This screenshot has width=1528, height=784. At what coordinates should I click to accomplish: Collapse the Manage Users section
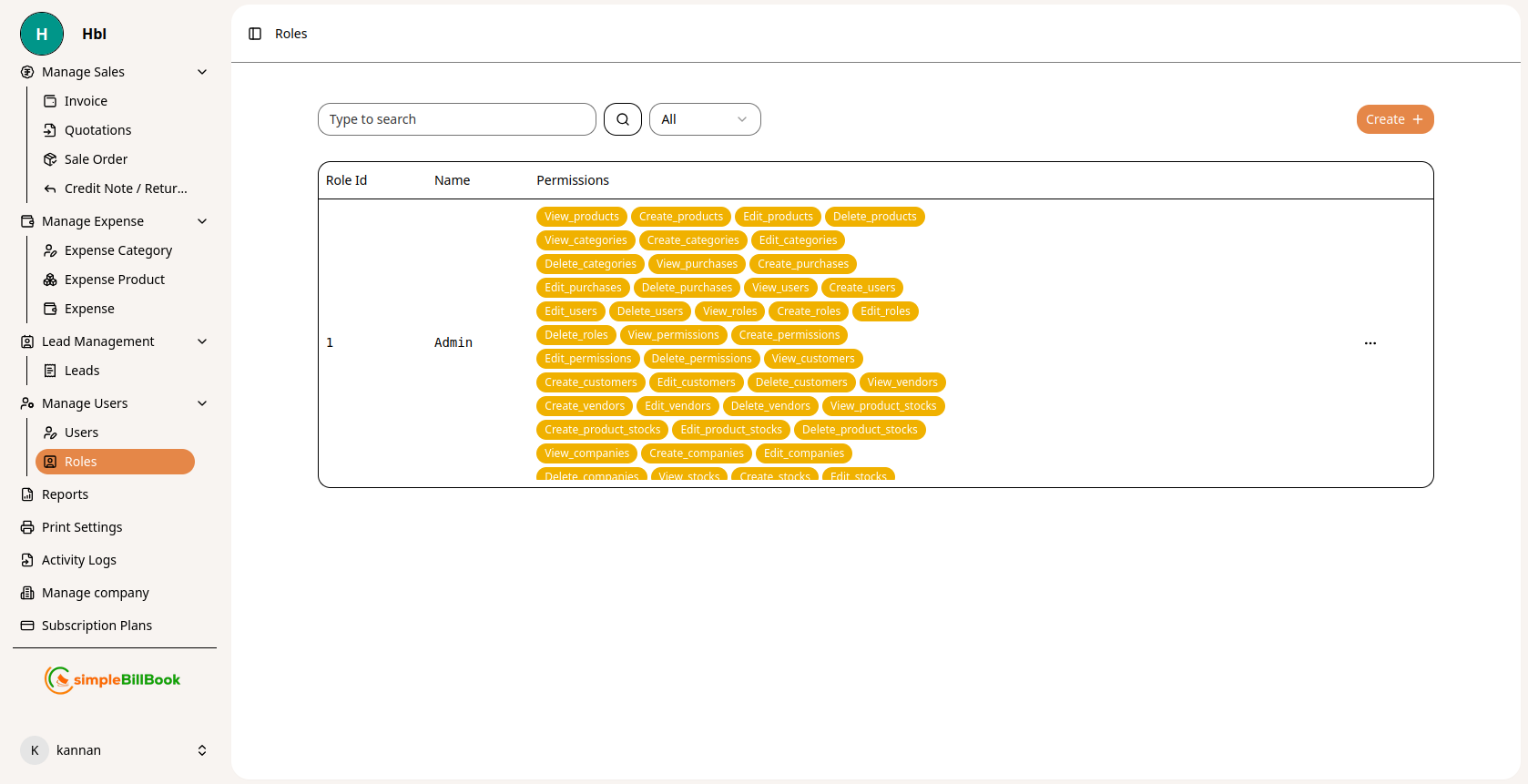point(202,403)
